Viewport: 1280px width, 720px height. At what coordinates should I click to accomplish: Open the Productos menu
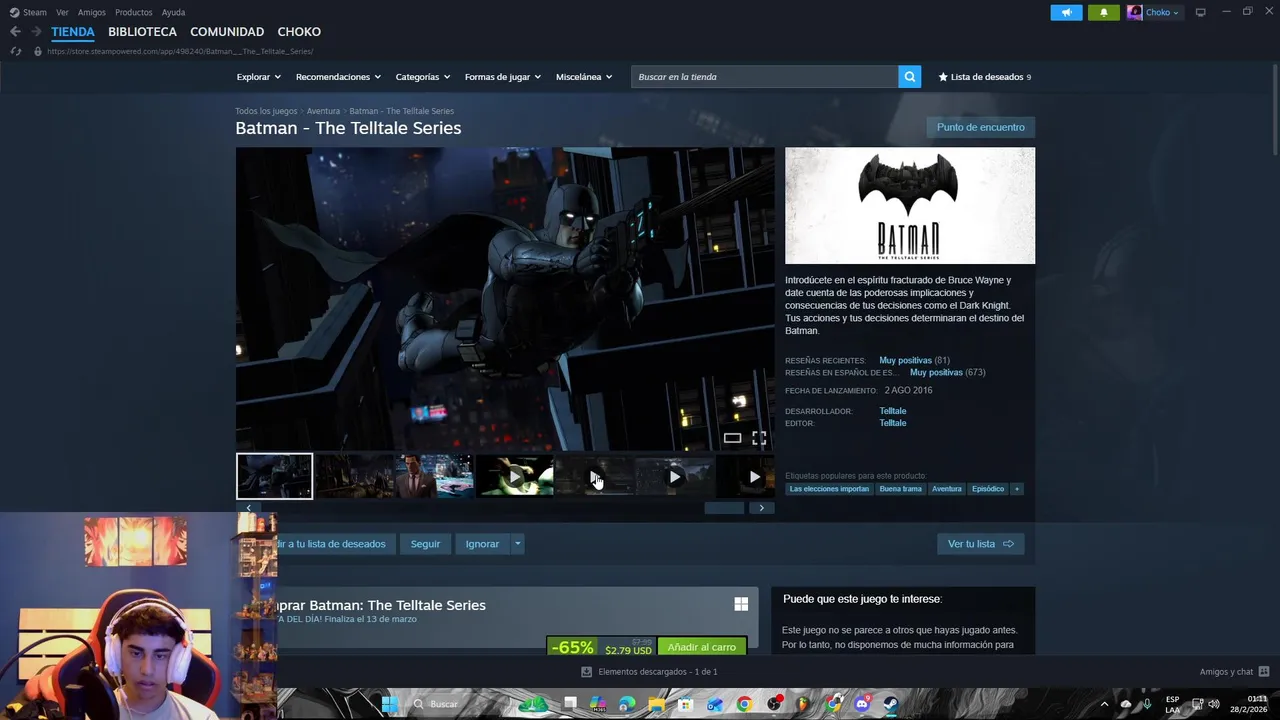(x=134, y=12)
